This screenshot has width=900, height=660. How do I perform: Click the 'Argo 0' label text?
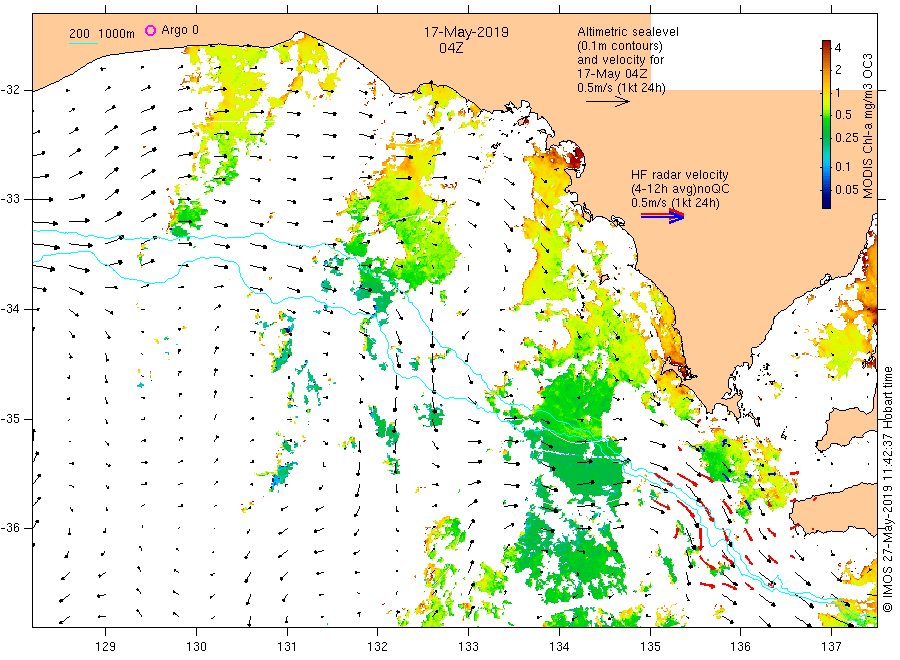[180, 30]
